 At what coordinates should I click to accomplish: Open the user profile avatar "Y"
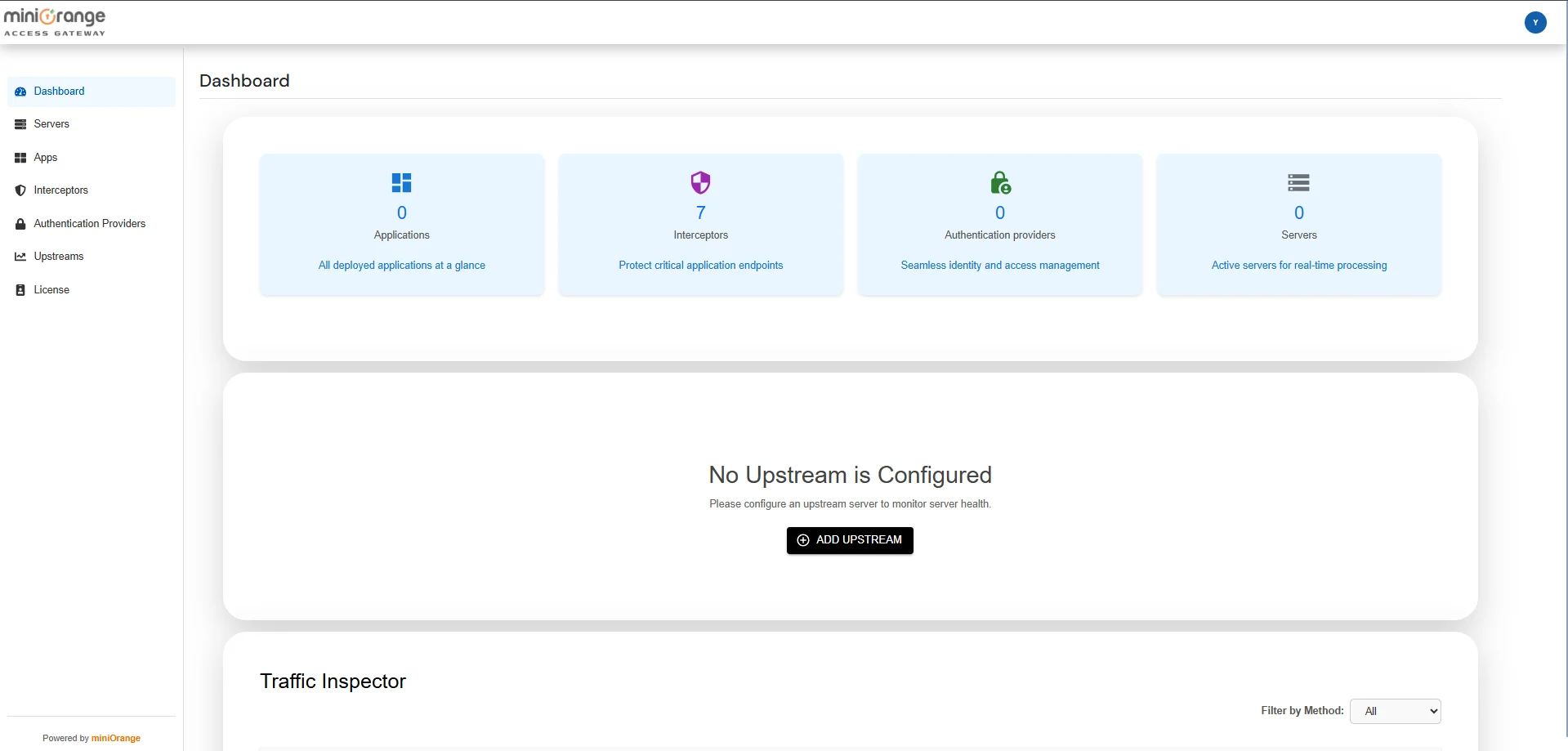tap(1536, 22)
